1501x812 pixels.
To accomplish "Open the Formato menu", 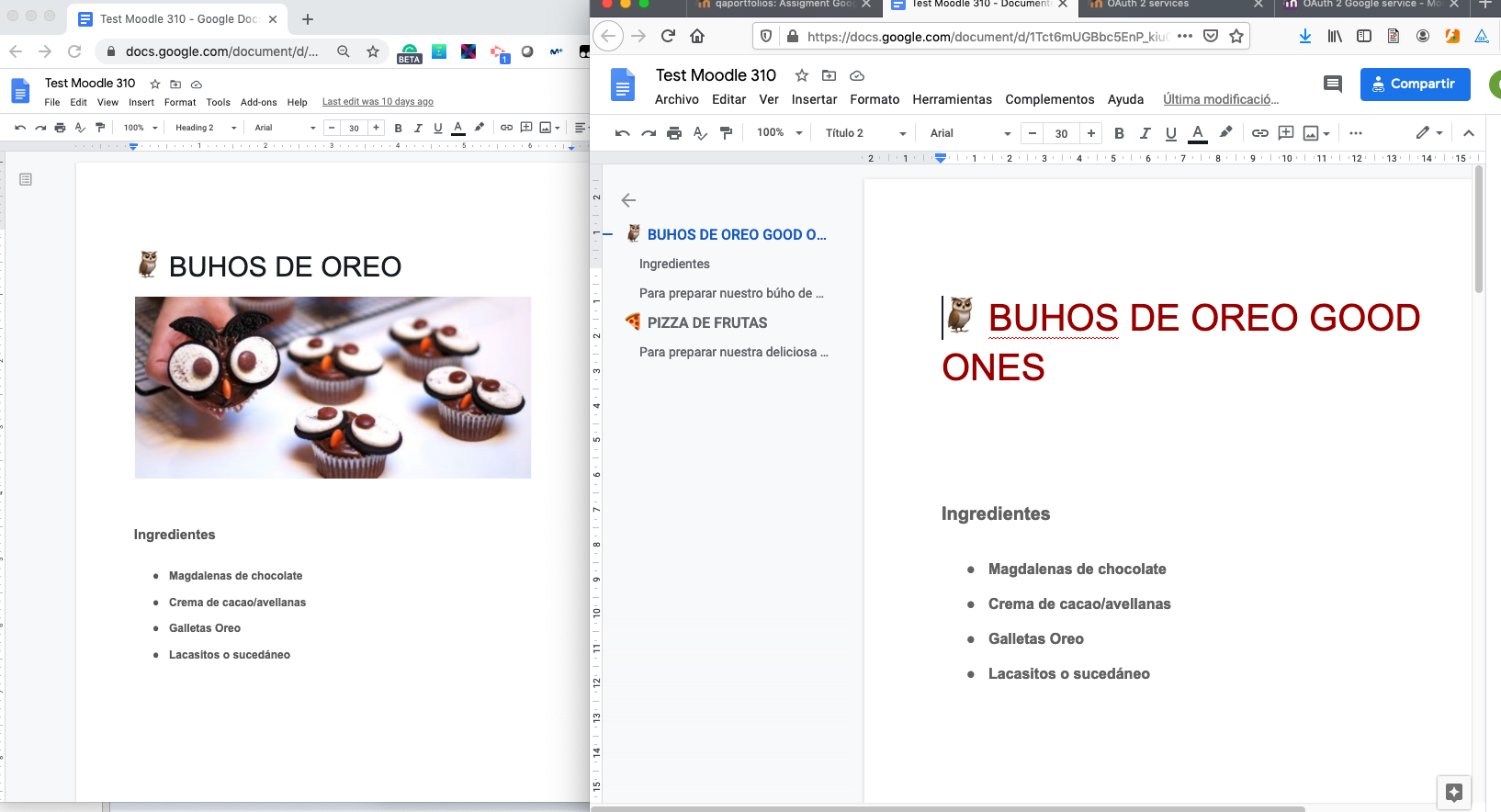I will click(x=875, y=99).
